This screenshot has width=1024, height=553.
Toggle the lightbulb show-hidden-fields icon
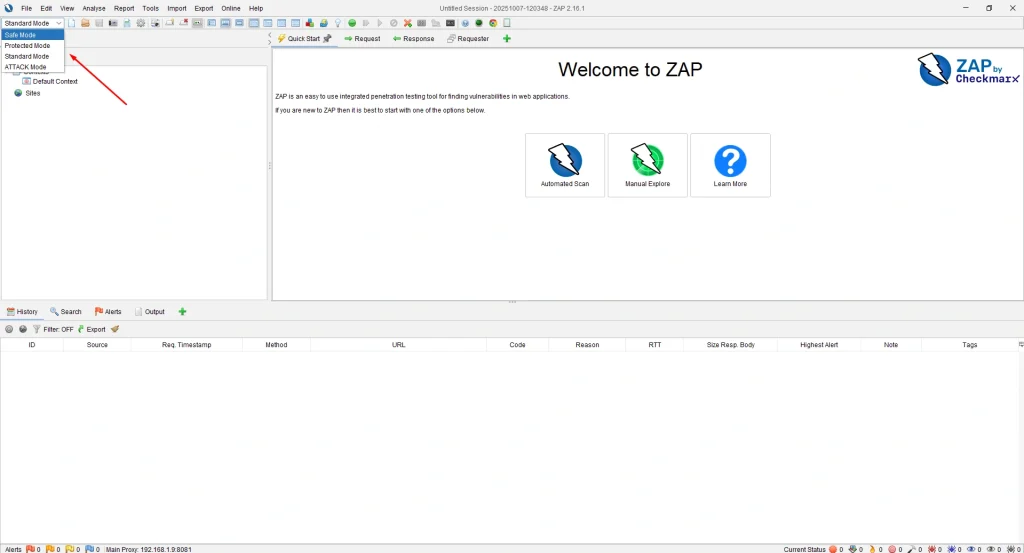click(x=337, y=22)
